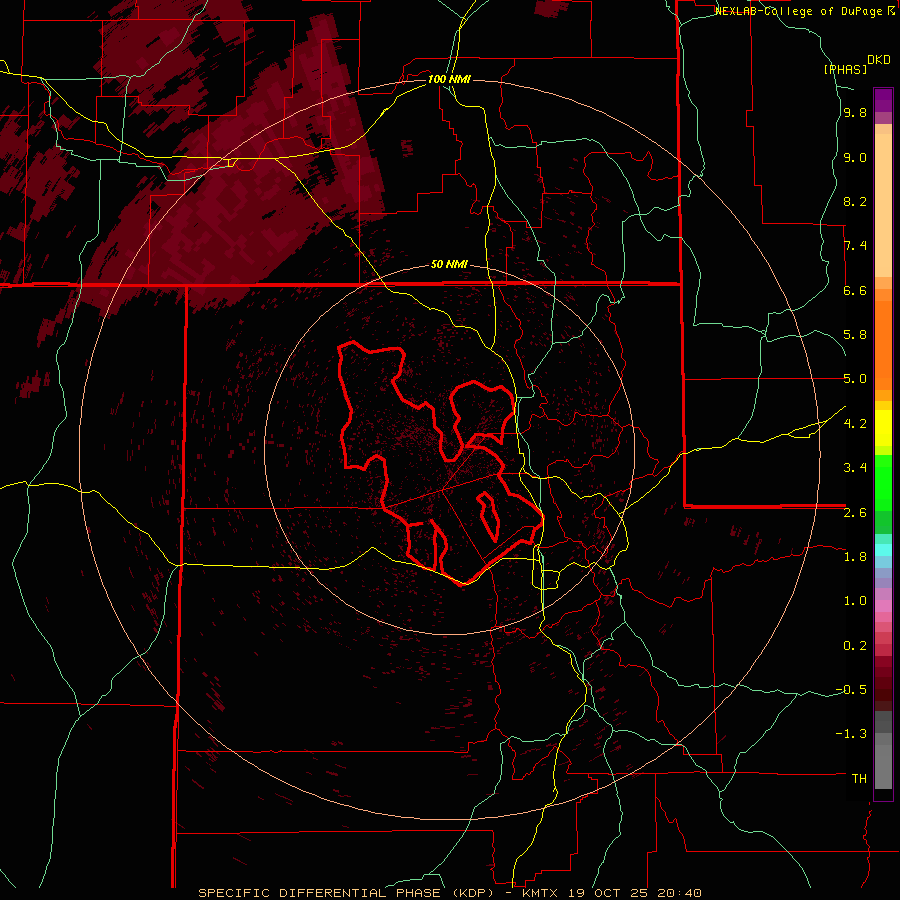
Task: Click the 4.2 scale value
Action: point(855,424)
